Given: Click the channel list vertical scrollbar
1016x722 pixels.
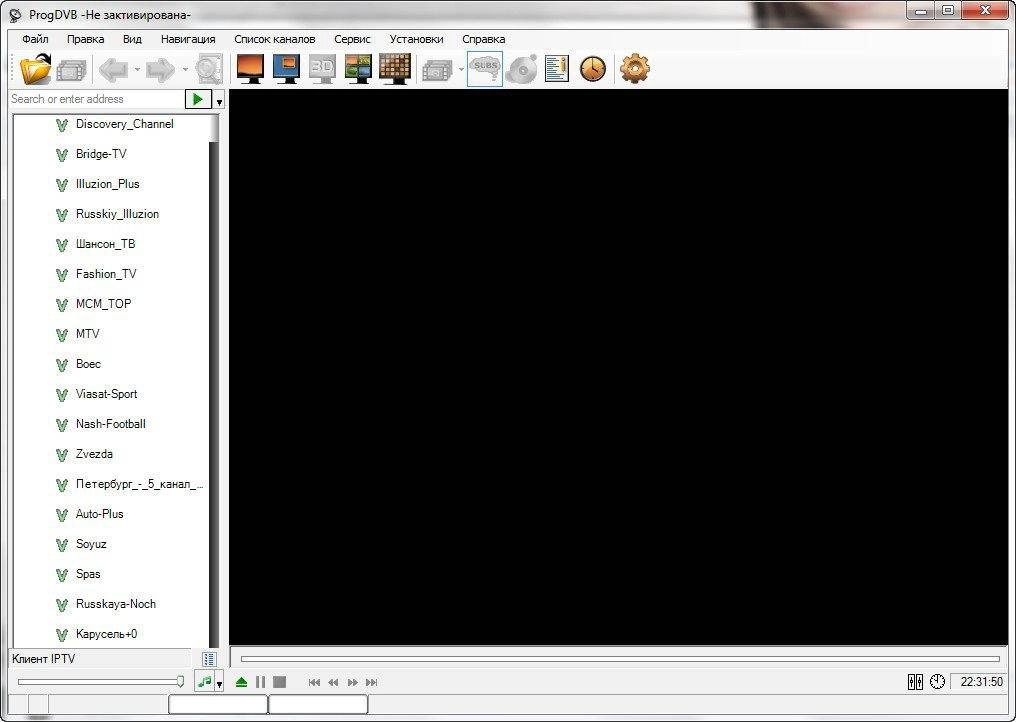Looking at the screenshot, I should click(x=214, y=381).
